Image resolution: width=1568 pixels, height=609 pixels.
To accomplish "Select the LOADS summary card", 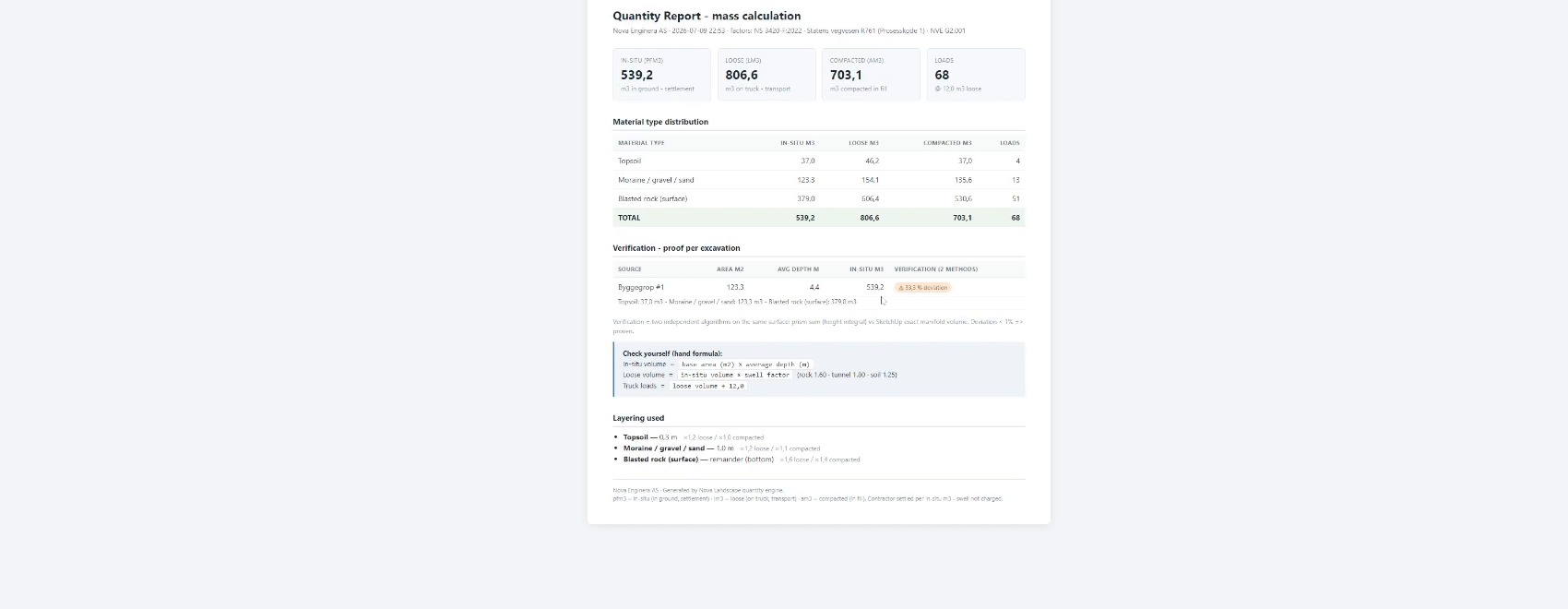I will tap(976, 74).
